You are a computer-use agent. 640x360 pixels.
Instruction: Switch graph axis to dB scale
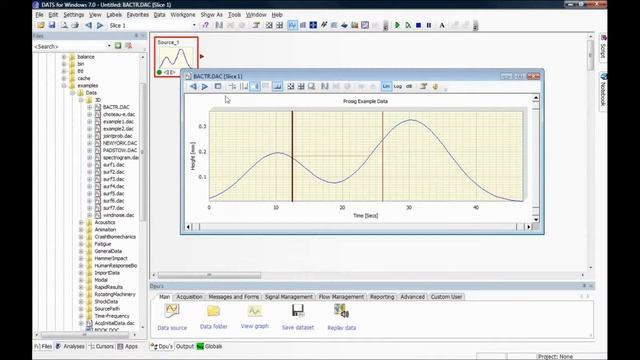(x=409, y=87)
